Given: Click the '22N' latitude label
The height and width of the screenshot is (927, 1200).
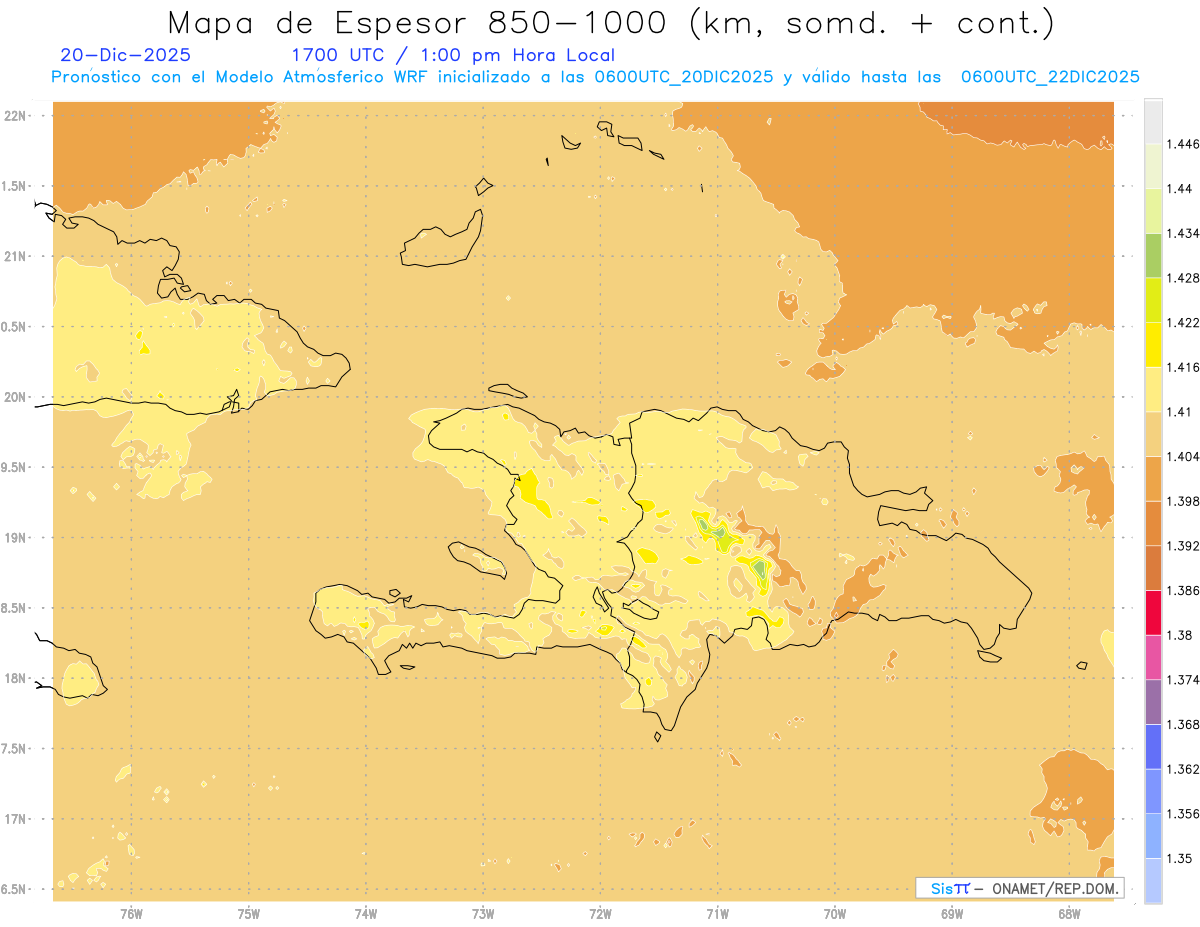Looking at the screenshot, I should 17,116.
